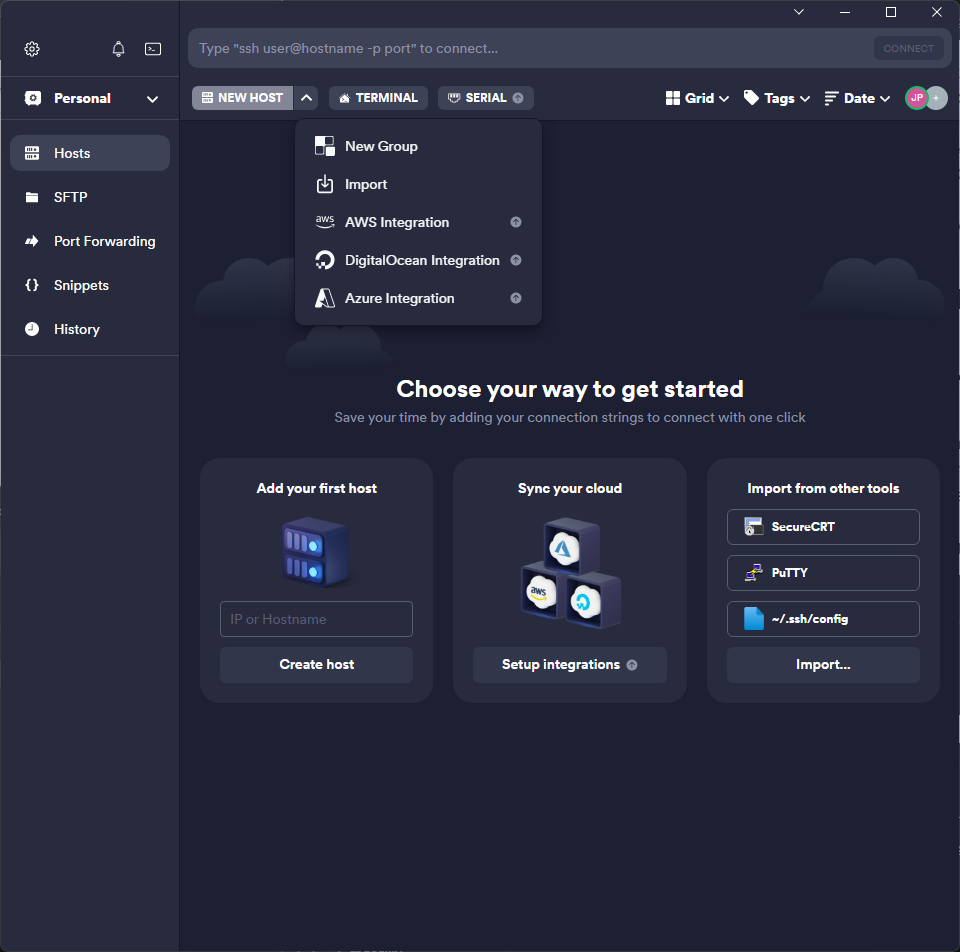Select PuTTY import option

[x=822, y=573]
